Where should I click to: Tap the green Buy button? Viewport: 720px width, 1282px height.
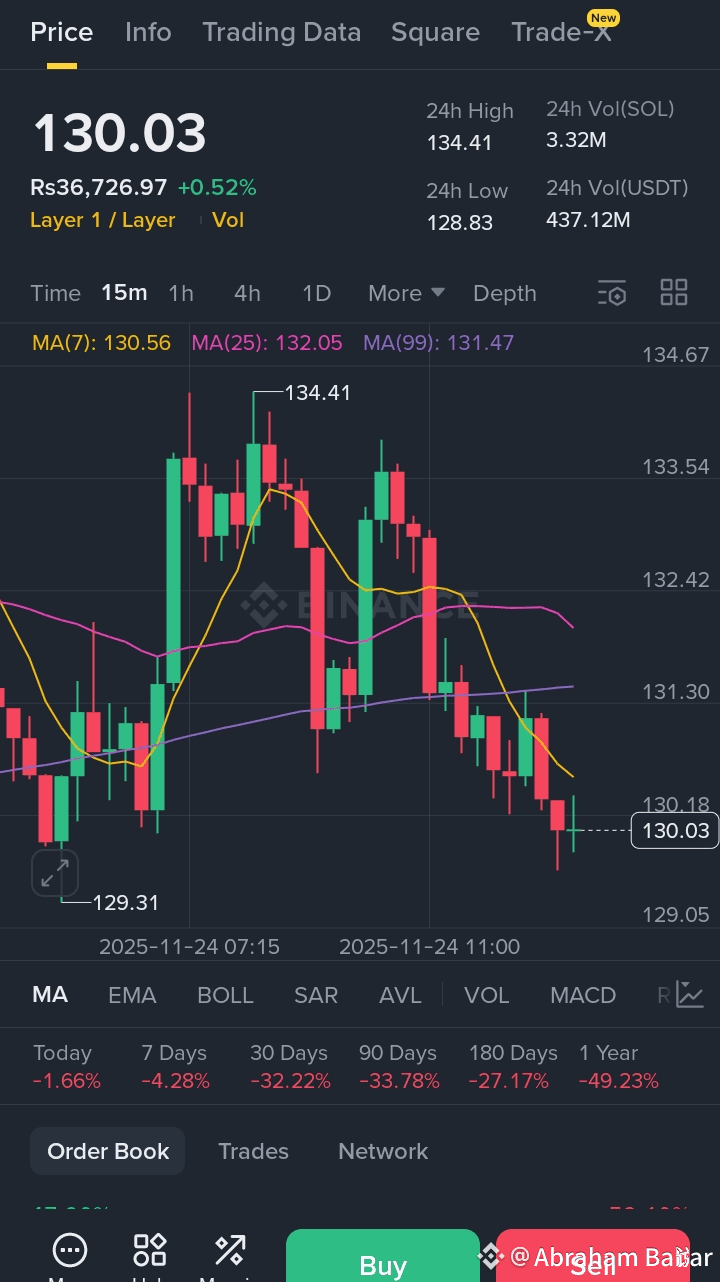pyautogui.click(x=383, y=1256)
